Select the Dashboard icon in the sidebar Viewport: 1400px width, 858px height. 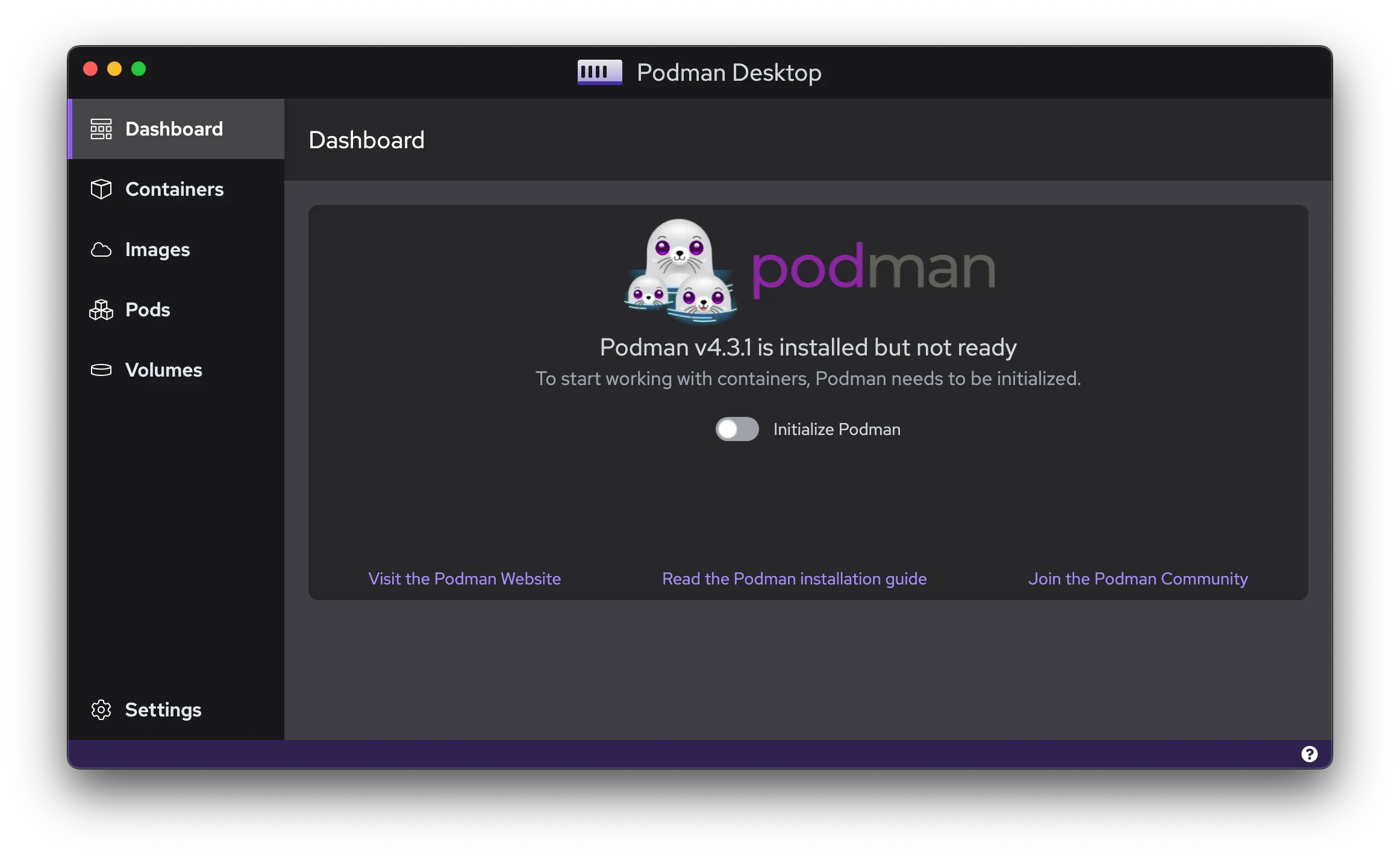point(101,128)
